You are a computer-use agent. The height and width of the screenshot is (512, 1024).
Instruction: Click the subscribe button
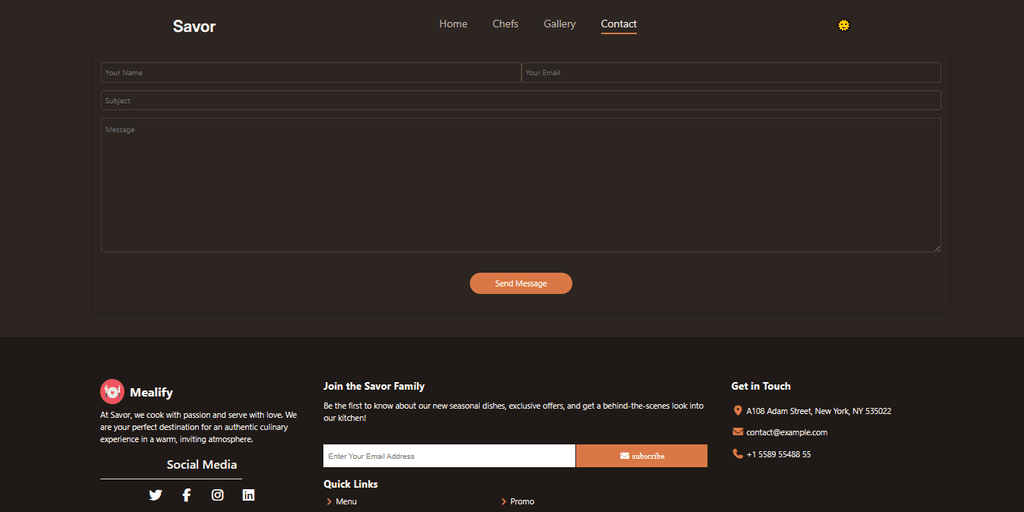pyautogui.click(x=641, y=456)
